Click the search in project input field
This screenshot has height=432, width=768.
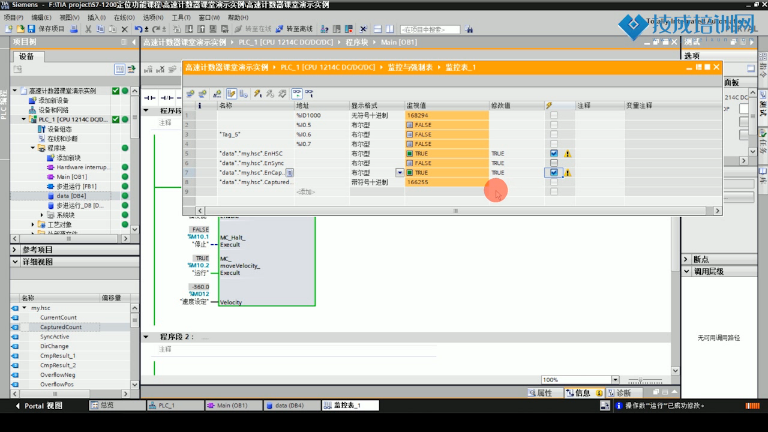430,29
